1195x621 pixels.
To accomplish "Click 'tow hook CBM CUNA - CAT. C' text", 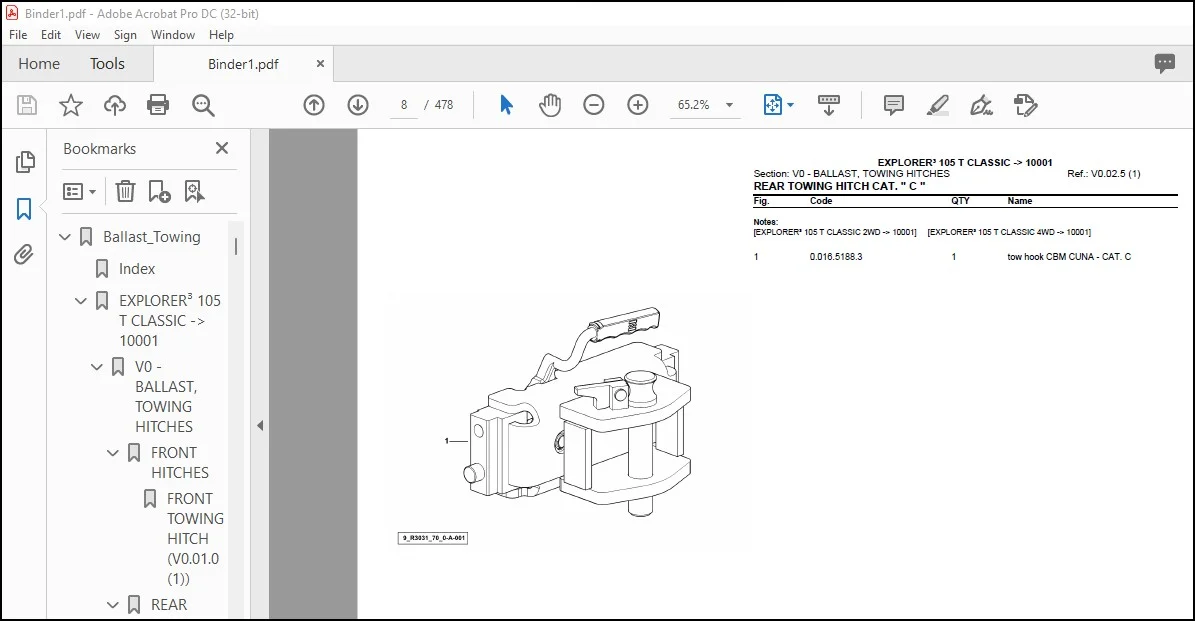I will point(1069,257).
